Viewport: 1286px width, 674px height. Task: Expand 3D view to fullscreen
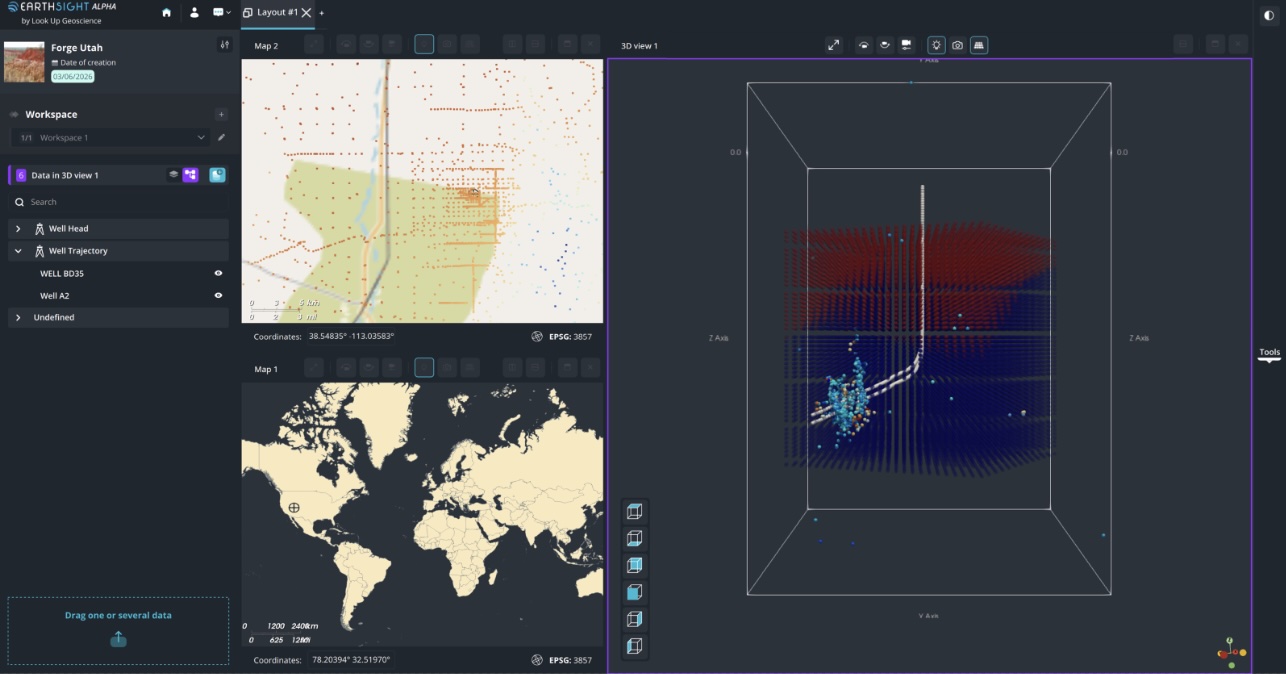click(834, 45)
